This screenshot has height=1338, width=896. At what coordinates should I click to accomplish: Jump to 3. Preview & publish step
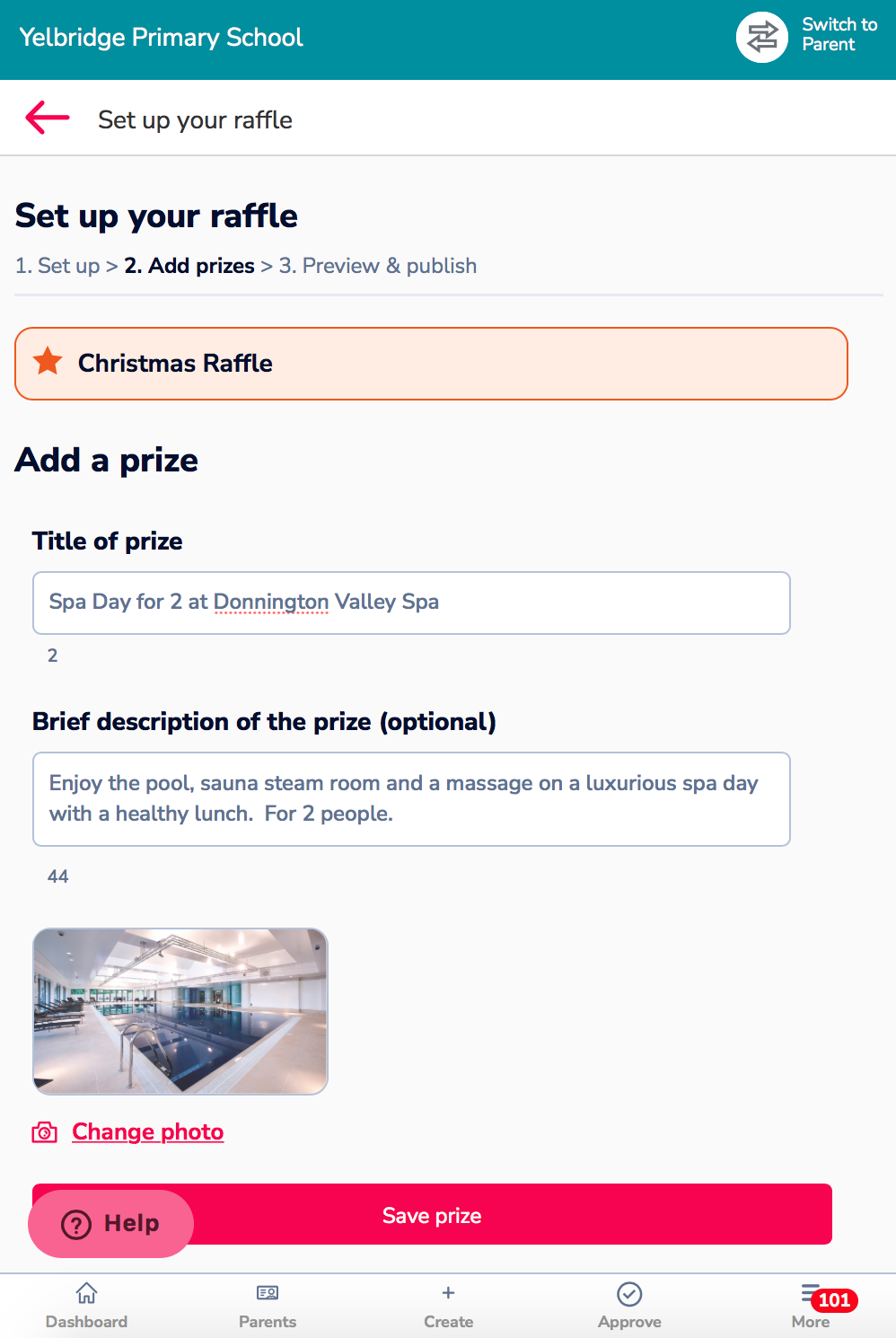(x=378, y=266)
